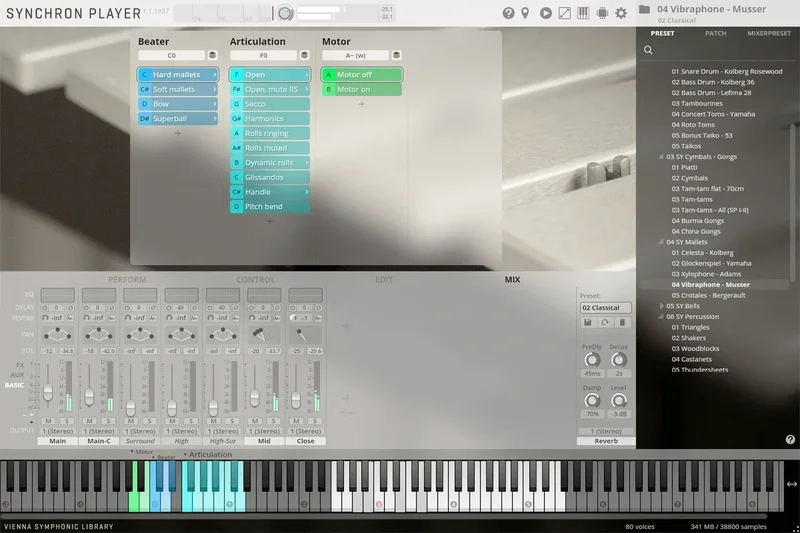Expand the Handle articulation arrow

click(307, 192)
